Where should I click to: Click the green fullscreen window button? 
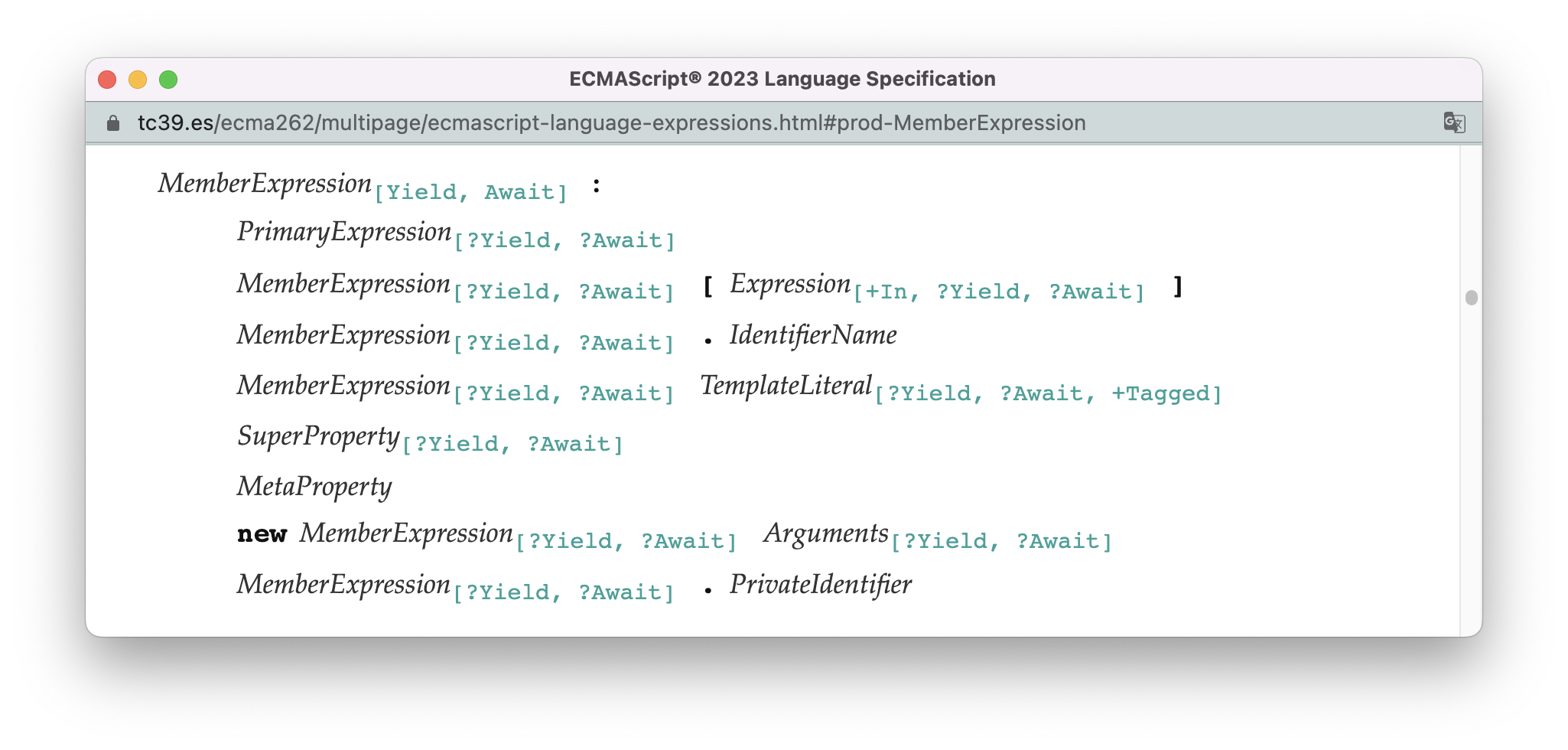tap(168, 80)
